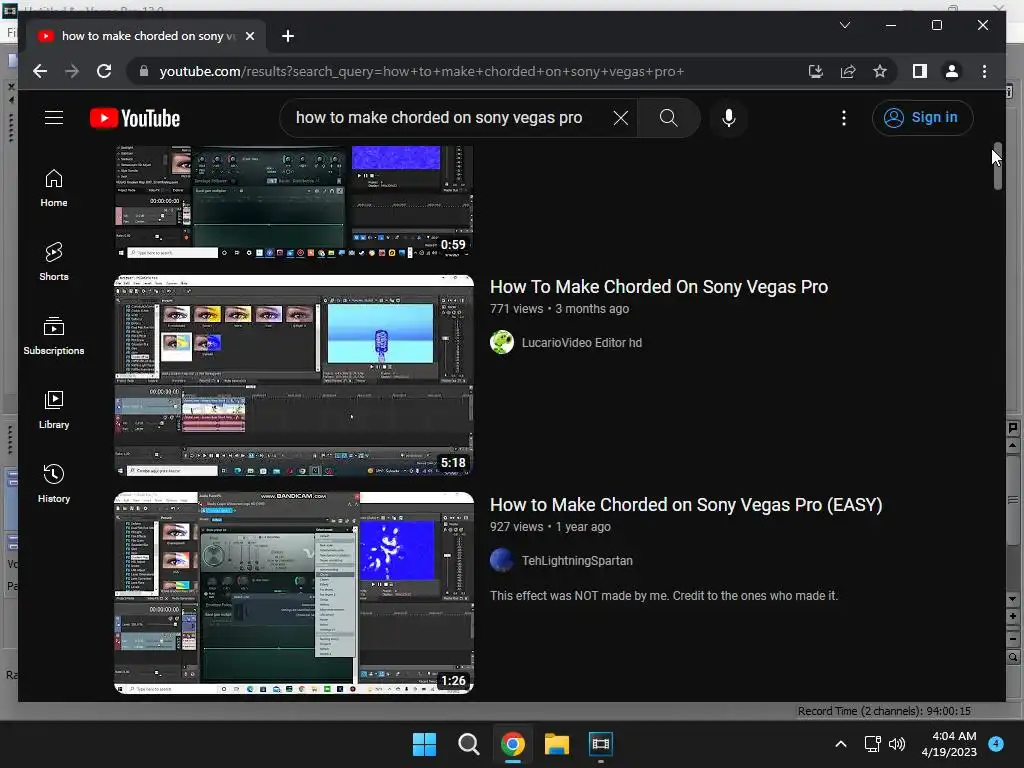Open File Explorer from taskbar
The height and width of the screenshot is (768, 1024).
click(x=556, y=744)
